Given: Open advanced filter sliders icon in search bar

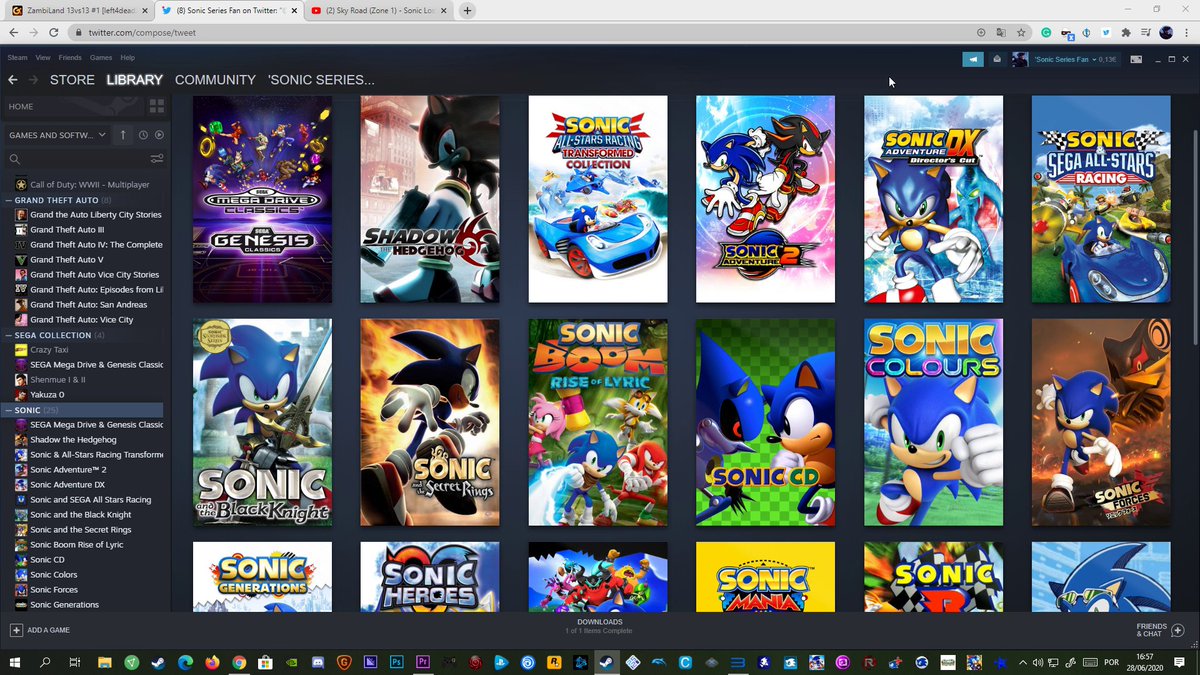Looking at the screenshot, I should tap(157, 159).
